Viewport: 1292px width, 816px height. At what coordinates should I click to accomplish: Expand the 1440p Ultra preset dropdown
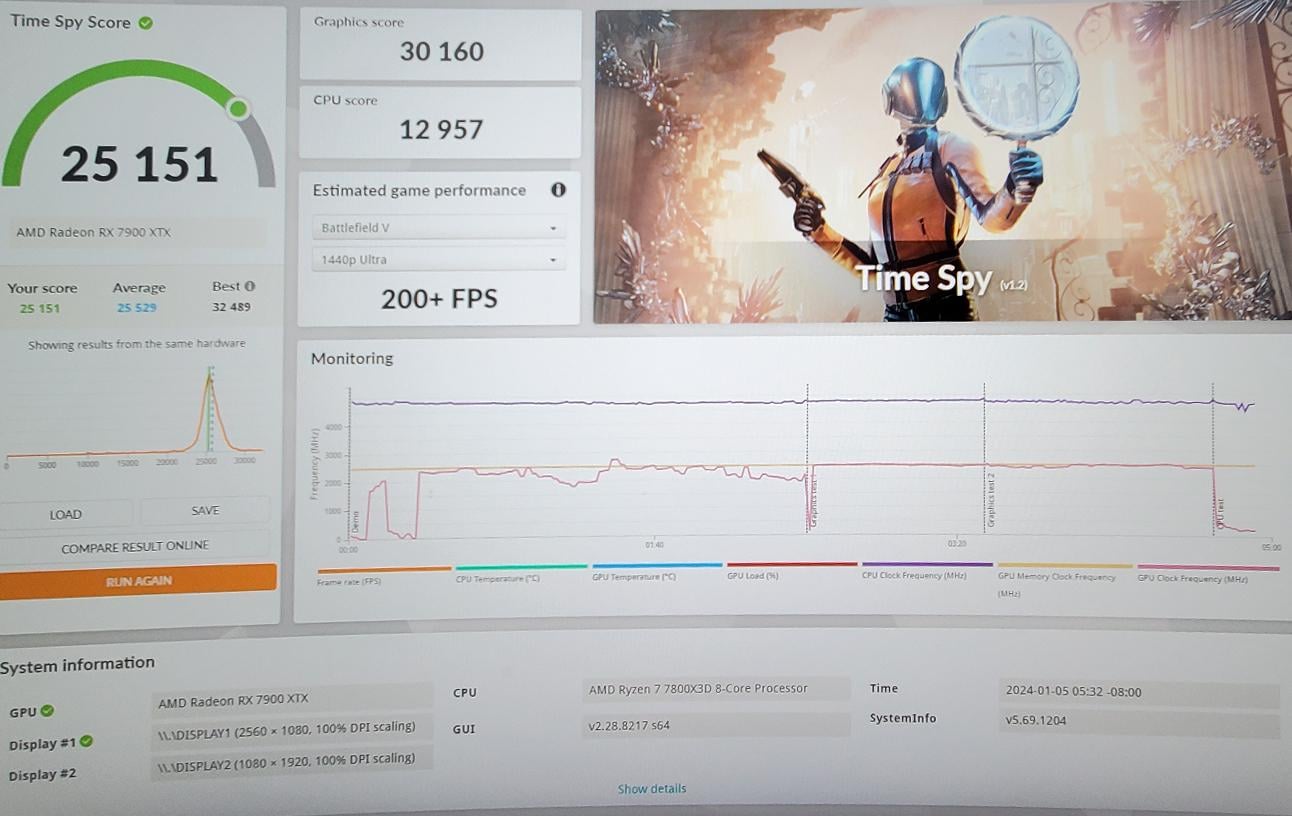[x=439, y=260]
